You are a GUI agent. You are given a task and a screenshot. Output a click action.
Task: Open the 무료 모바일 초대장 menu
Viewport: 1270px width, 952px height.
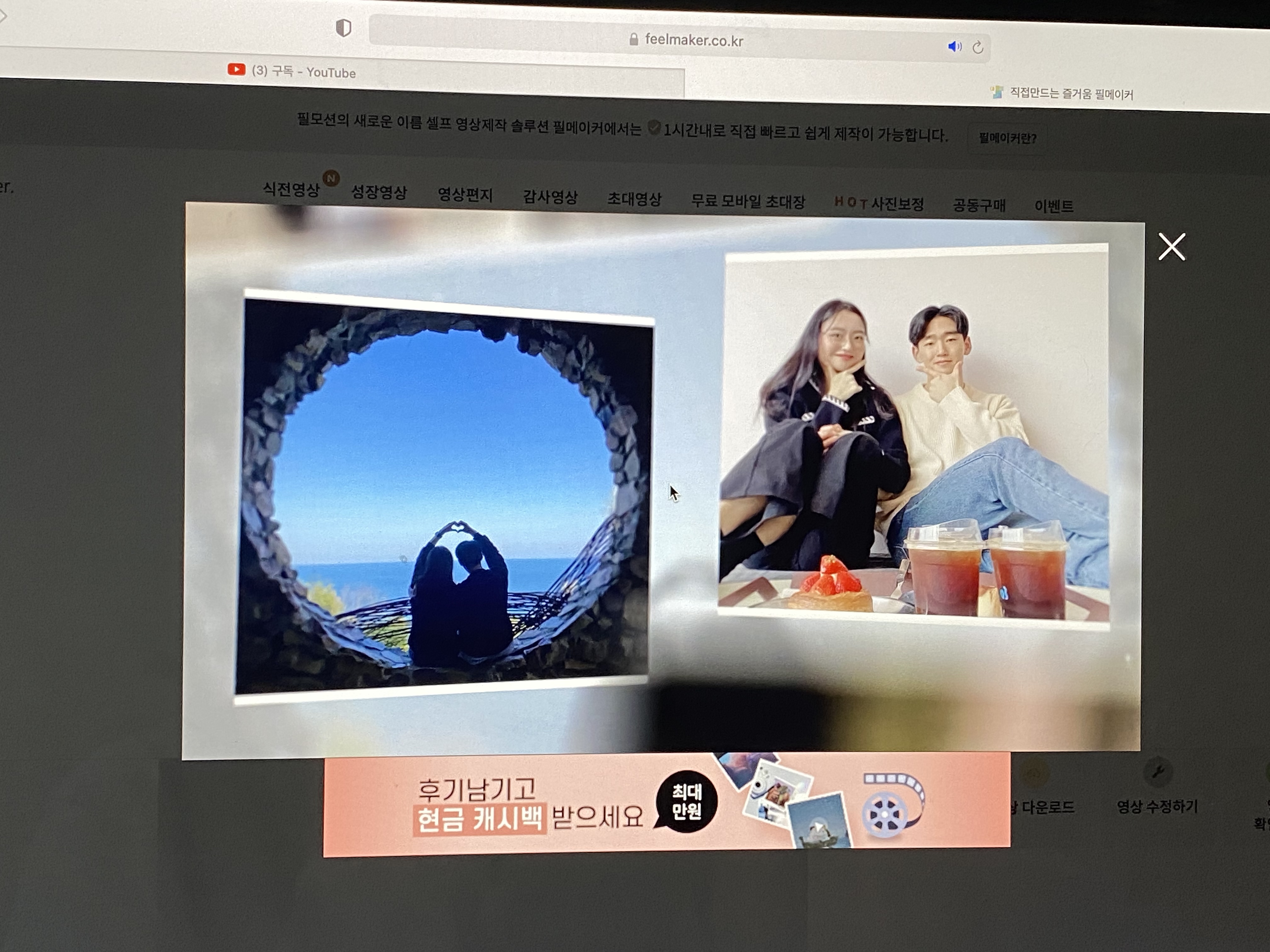tap(748, 201)
